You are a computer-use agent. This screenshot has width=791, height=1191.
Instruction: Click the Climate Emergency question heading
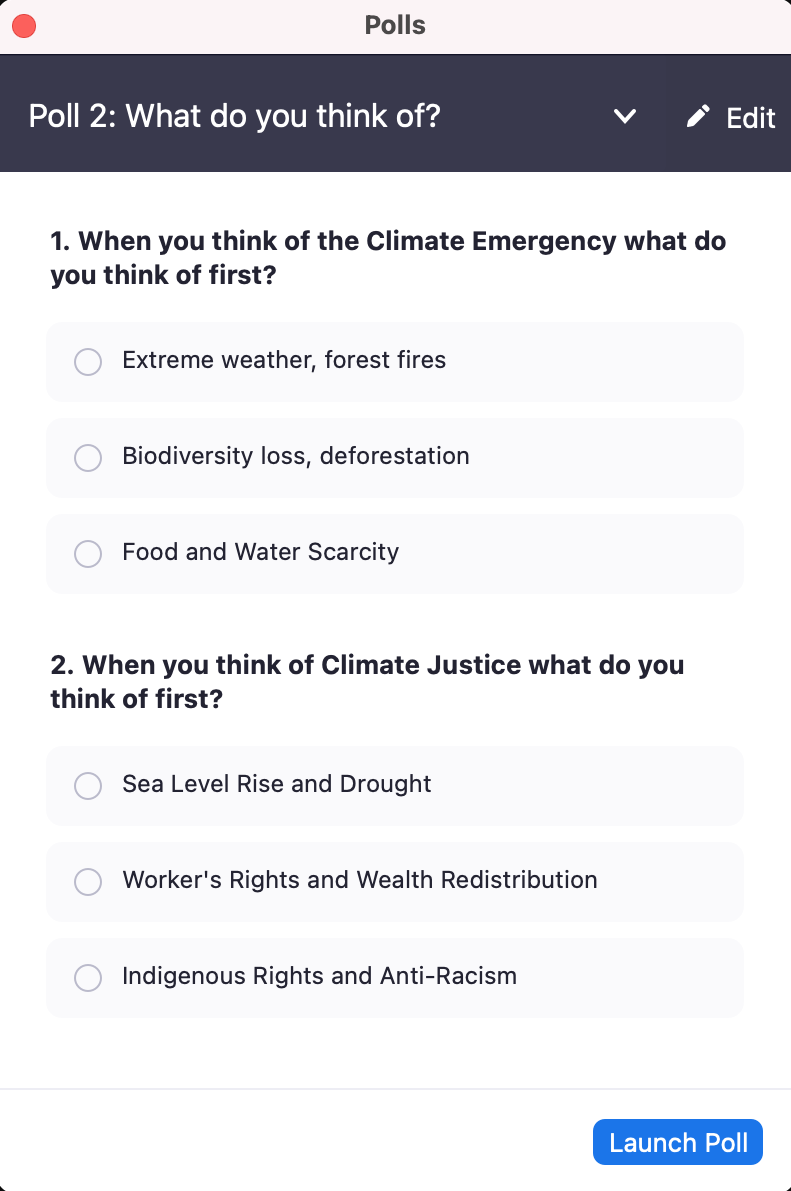[x=388, y=258]
